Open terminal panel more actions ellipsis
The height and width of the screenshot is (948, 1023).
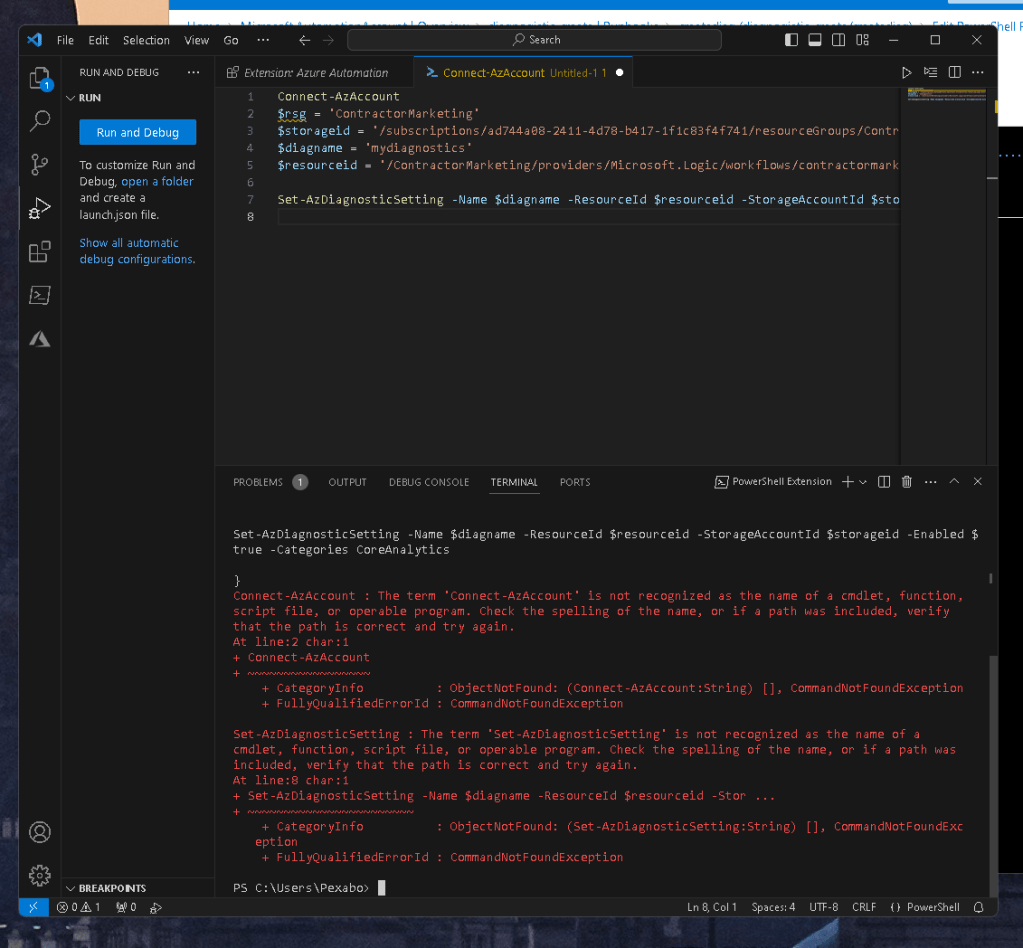click(x=931, y=482)
